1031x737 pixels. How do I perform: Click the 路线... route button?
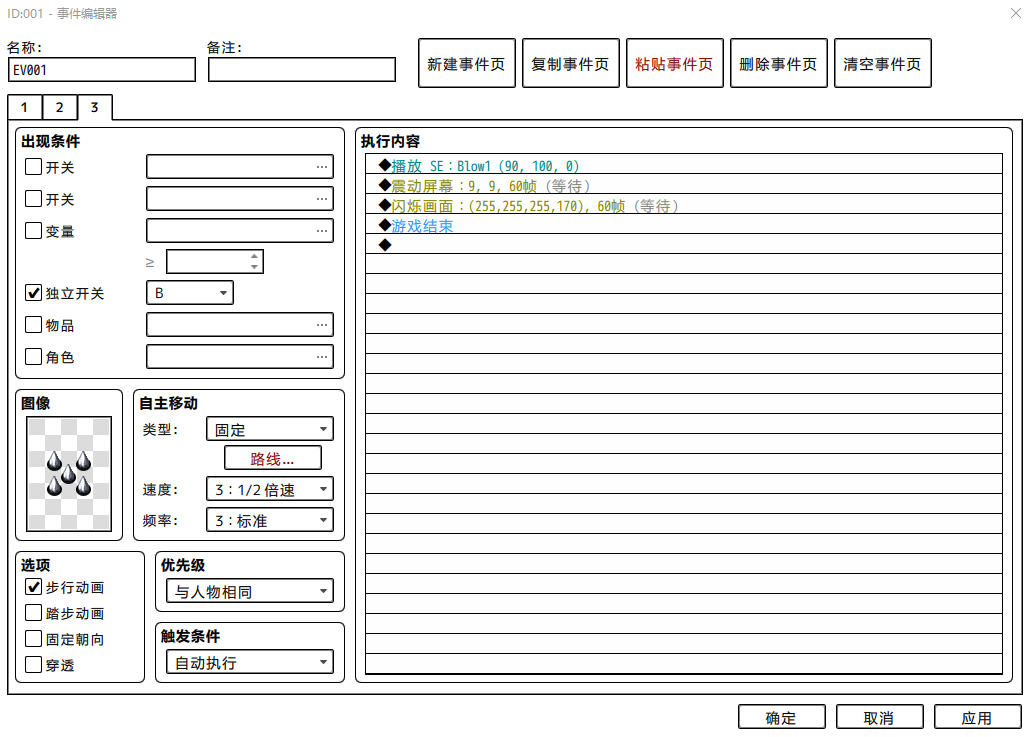(273, 458)
